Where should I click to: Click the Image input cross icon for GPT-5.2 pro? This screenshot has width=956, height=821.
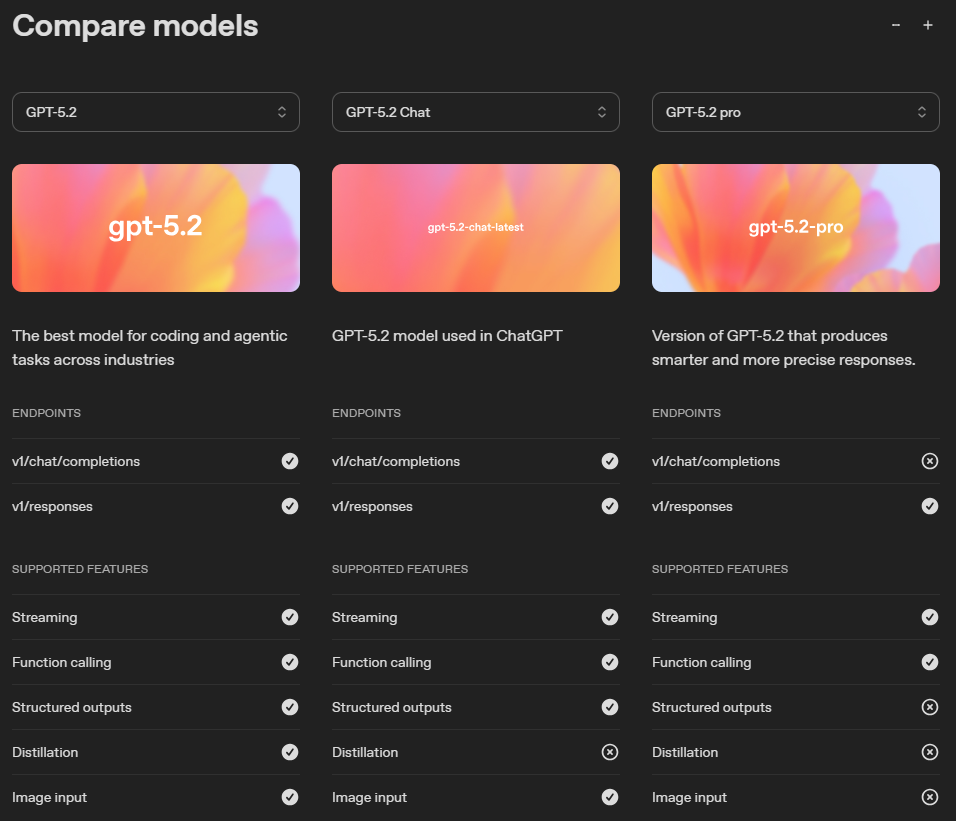pos(930,797)
